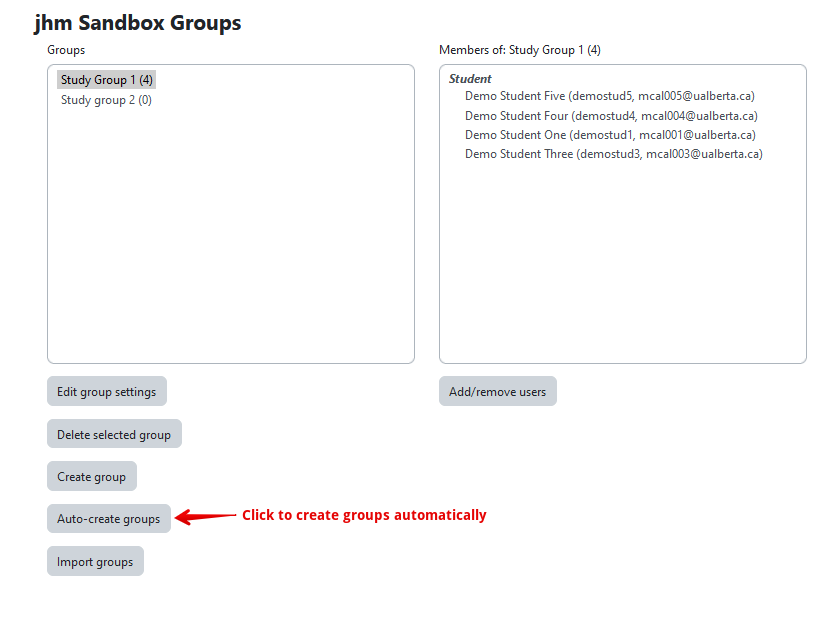Image resolution: width=822 pixels, height=622 pixels.
Task: Open Auto-create groups
Action: [108, 519]
